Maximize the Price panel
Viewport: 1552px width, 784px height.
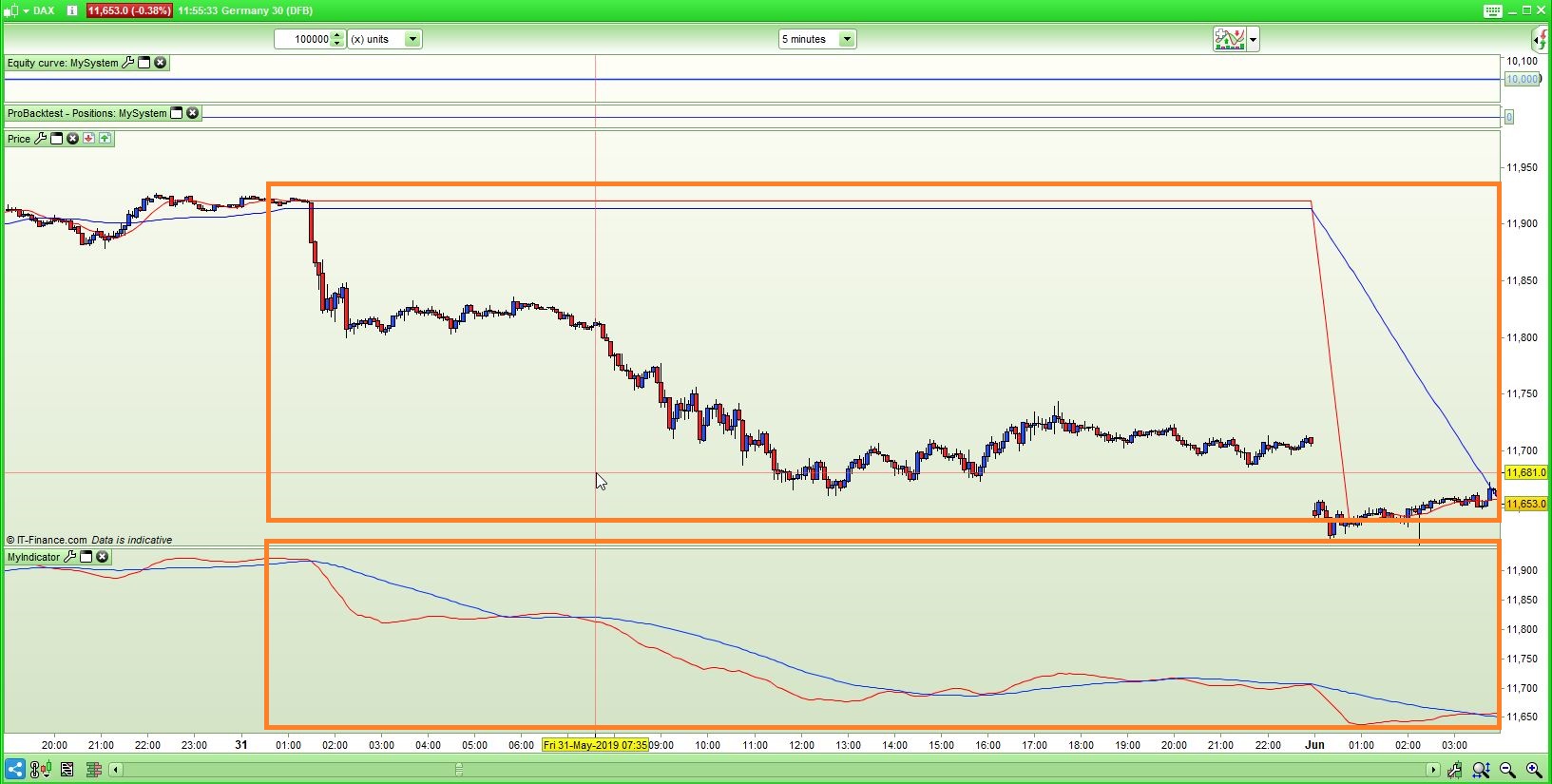coord(56,139)
